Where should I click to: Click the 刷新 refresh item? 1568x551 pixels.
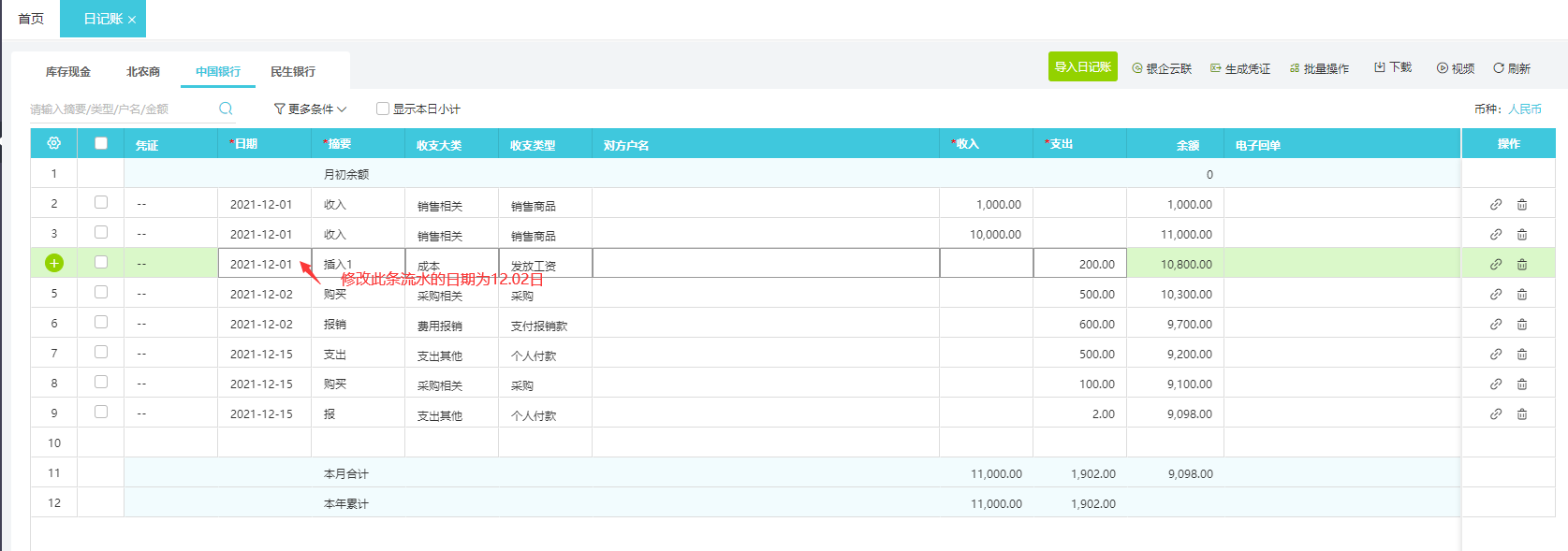point(1512,68)
